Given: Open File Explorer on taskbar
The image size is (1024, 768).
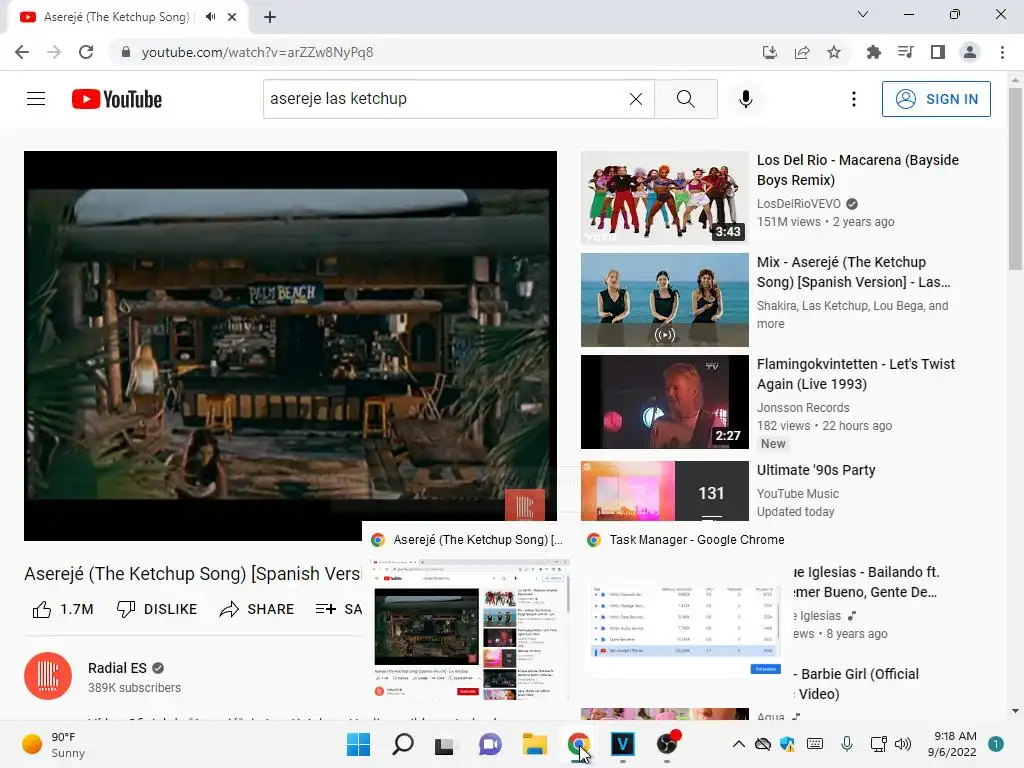Looking at the screenshot, I should point(534,744).
